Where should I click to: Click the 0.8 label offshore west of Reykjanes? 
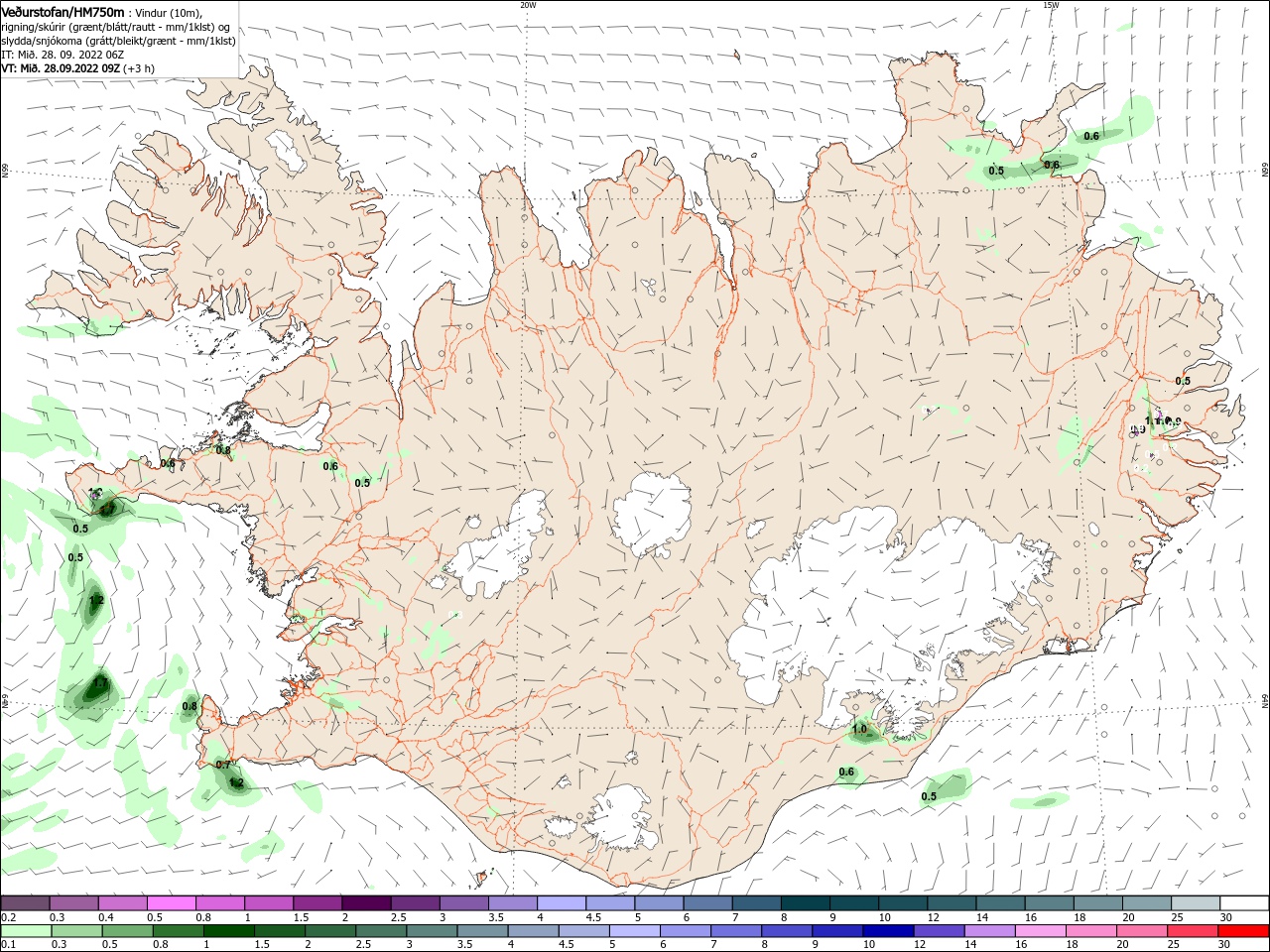point(190,707)
